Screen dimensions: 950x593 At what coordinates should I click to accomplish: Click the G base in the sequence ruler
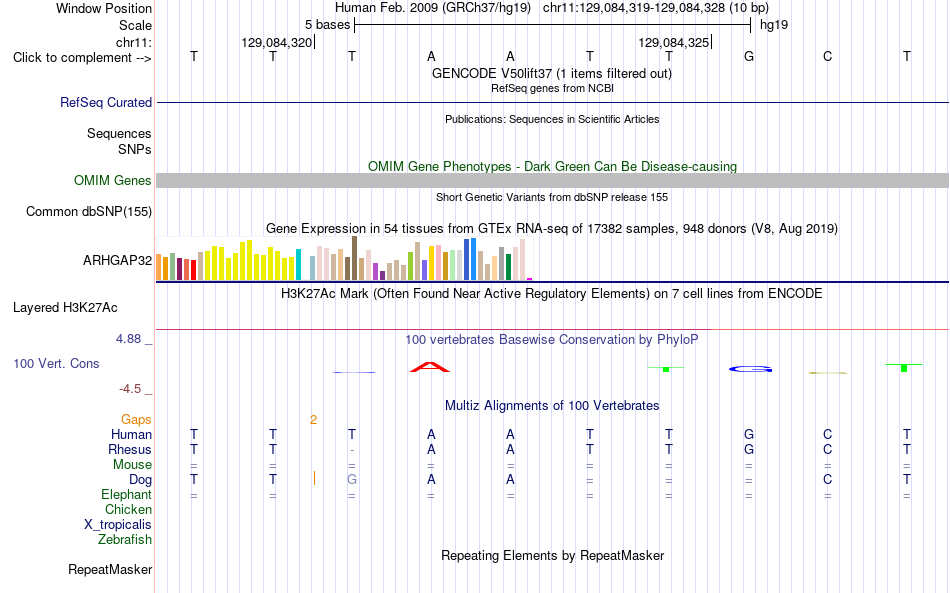749,56
